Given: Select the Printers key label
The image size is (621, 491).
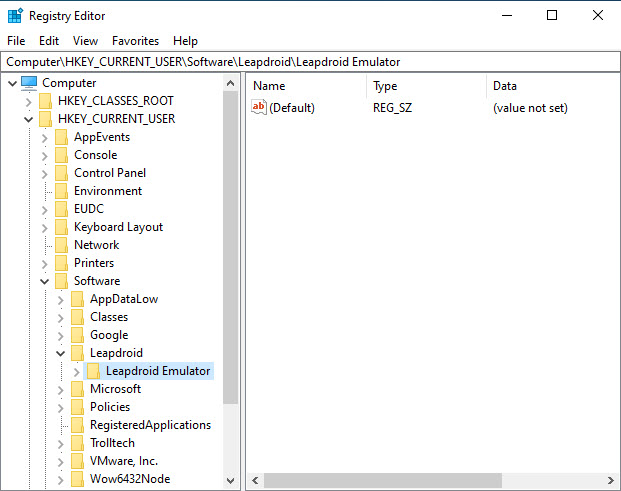Looking at the screenshot, I should click(94, 263).
